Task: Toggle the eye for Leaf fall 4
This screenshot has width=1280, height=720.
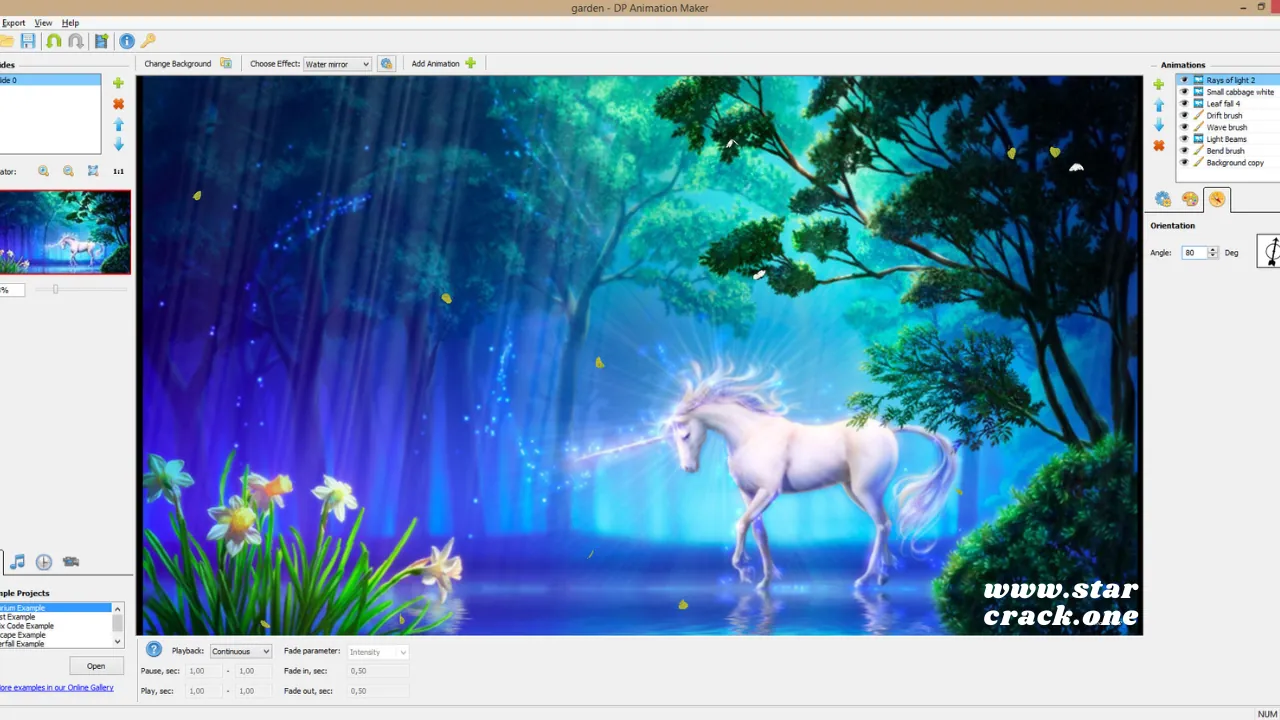Action: click(x=1185, y=104)
